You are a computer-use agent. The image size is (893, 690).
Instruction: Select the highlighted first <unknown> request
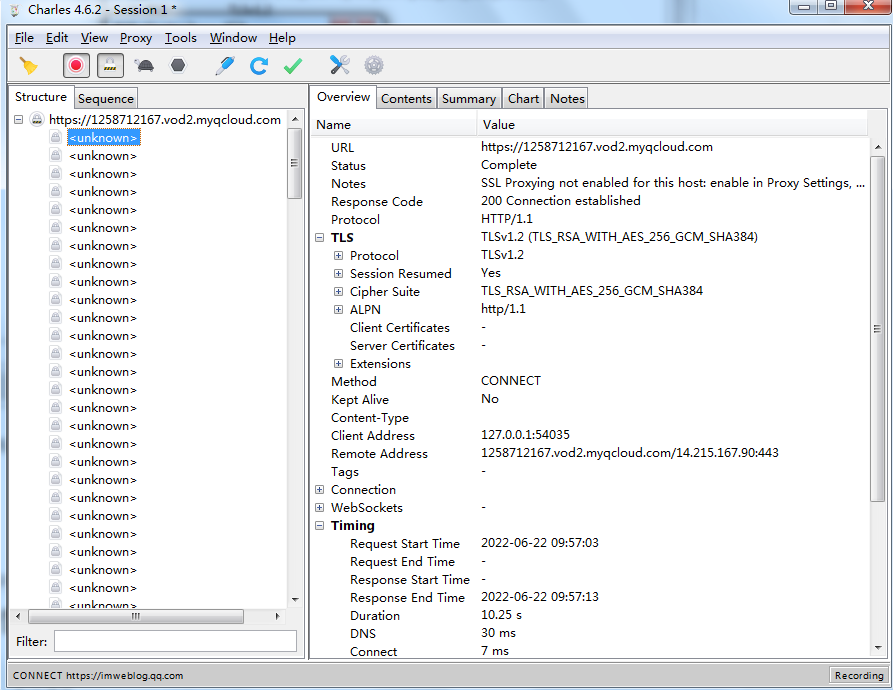pyautogui.click(x=103, y=138)
